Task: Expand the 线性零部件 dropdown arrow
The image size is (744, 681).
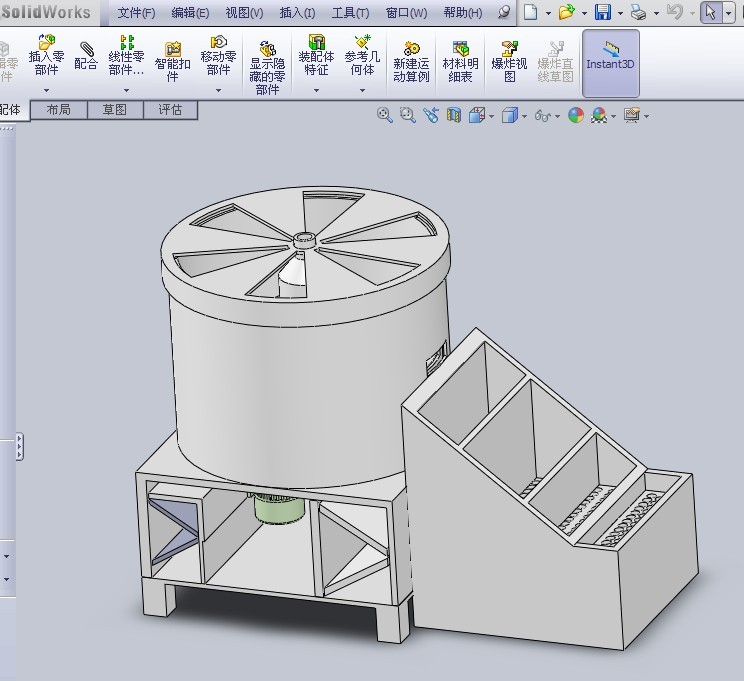Action: 126,90
